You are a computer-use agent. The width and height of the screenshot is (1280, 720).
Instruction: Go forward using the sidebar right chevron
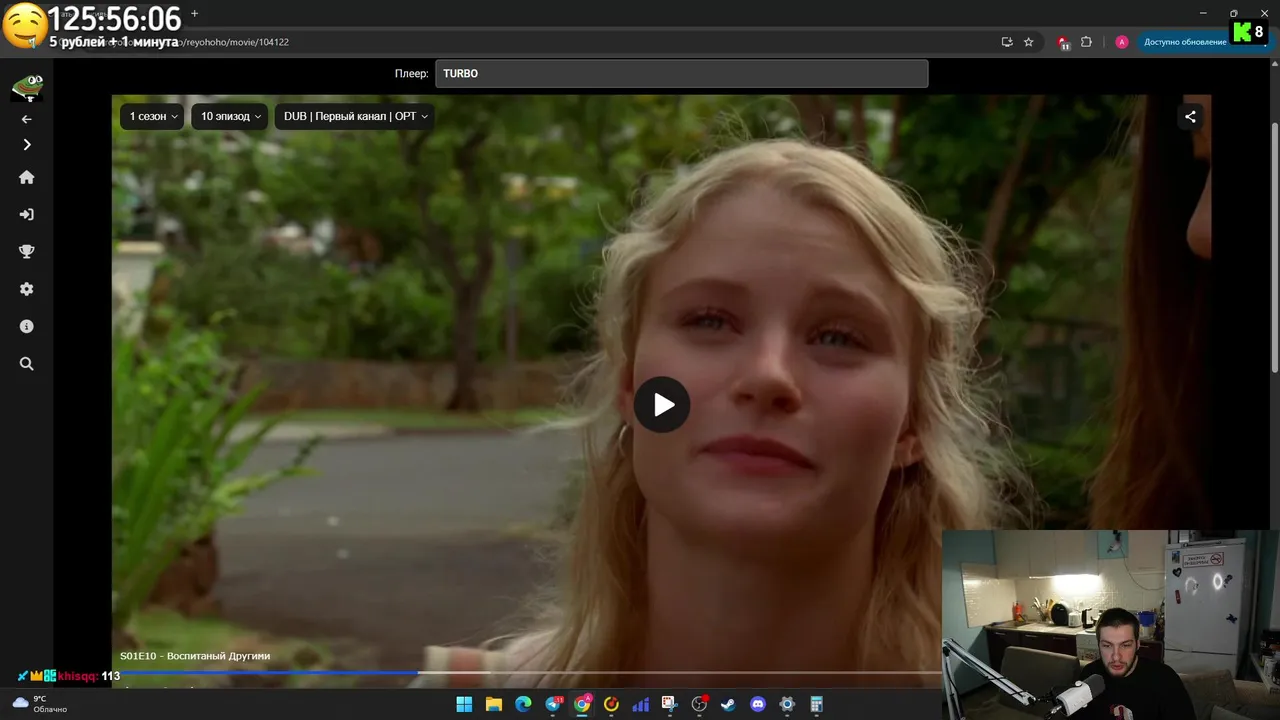coord(27,145)
